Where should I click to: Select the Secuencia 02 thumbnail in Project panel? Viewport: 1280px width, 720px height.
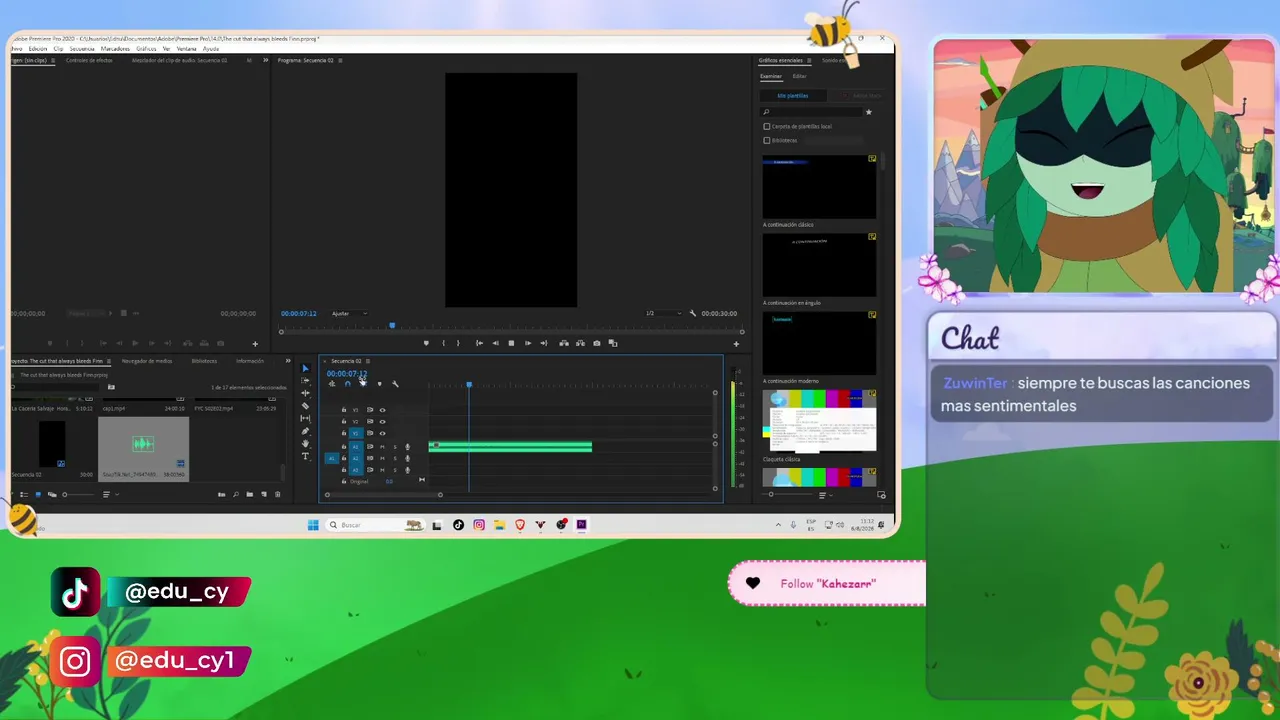click(x=52, y=444)
